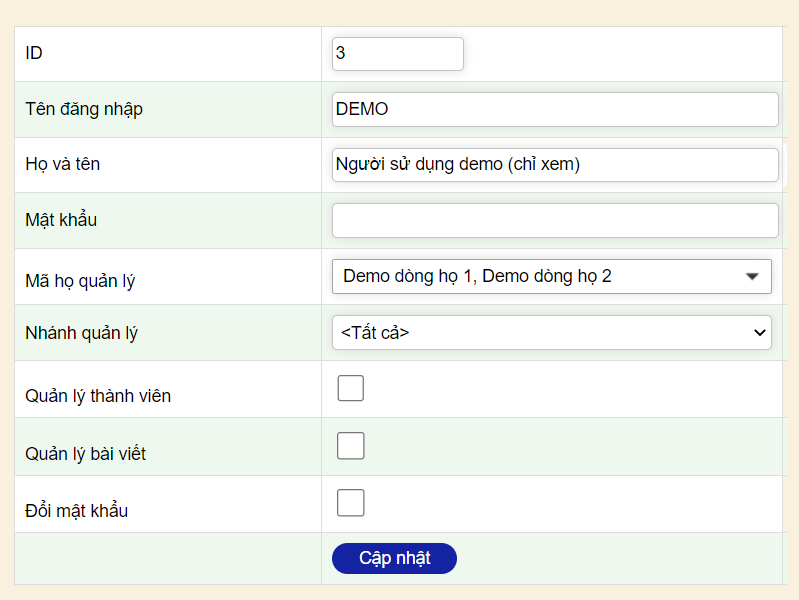Select the empty Mật khẩu password field
Screen dimensions: 799x600
coord(555,220)
